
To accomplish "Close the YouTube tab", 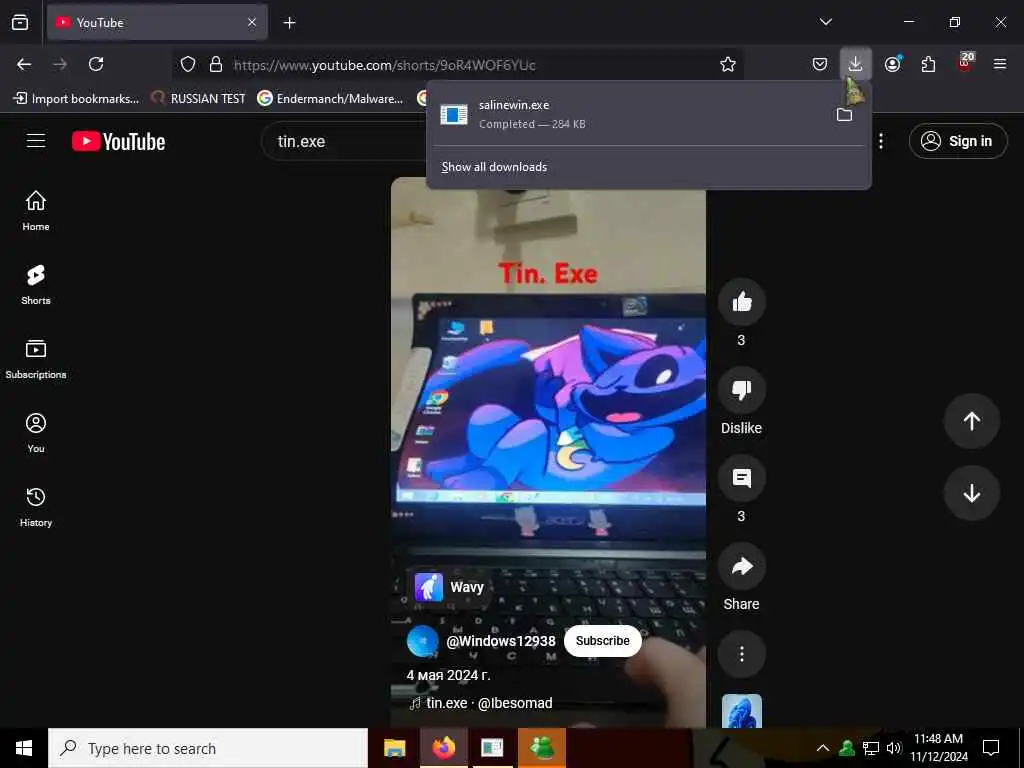I will click(x=252, y=22).
